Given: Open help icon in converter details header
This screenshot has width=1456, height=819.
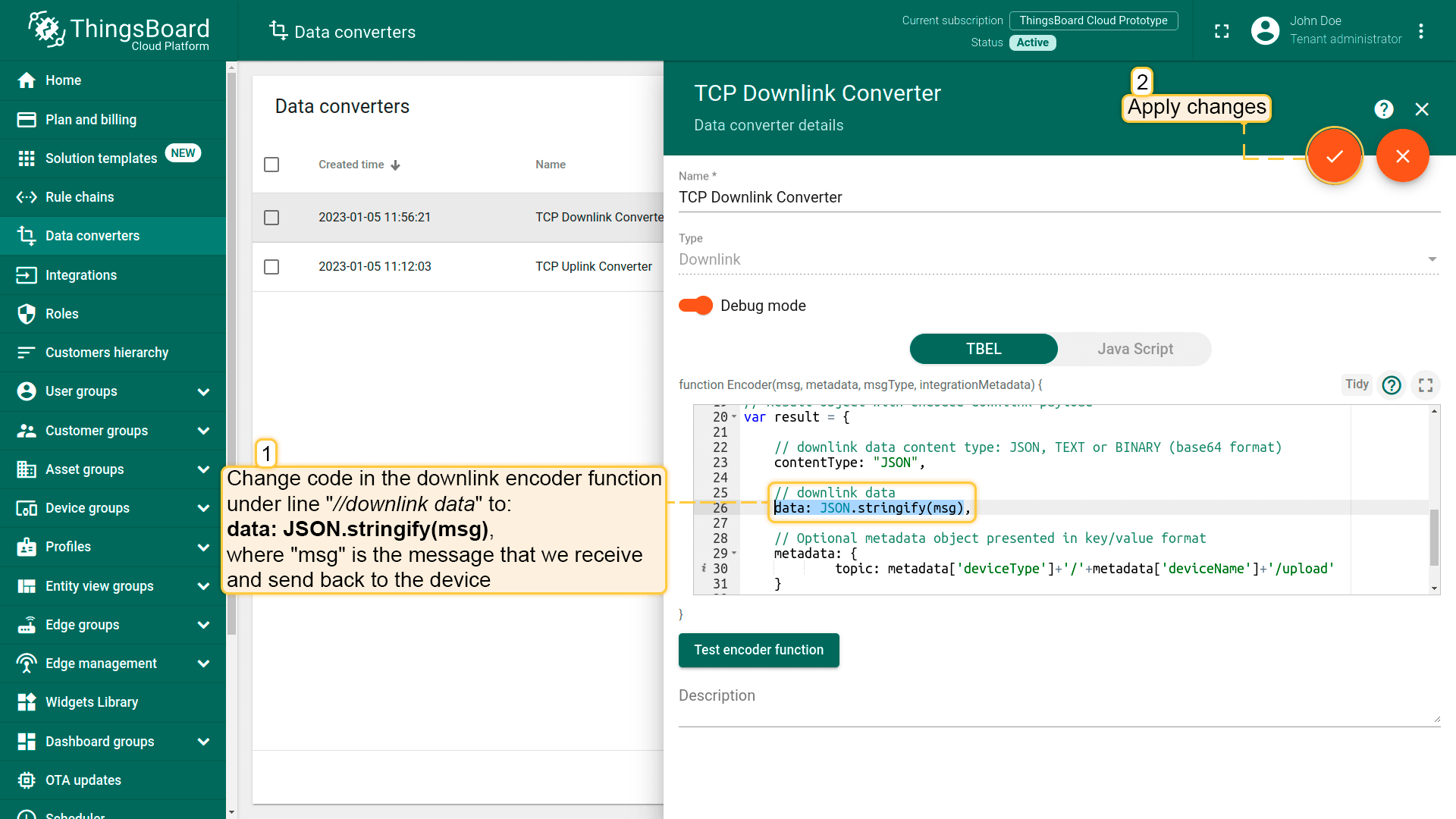Looking at the screenshot, I should point(1384,109).
